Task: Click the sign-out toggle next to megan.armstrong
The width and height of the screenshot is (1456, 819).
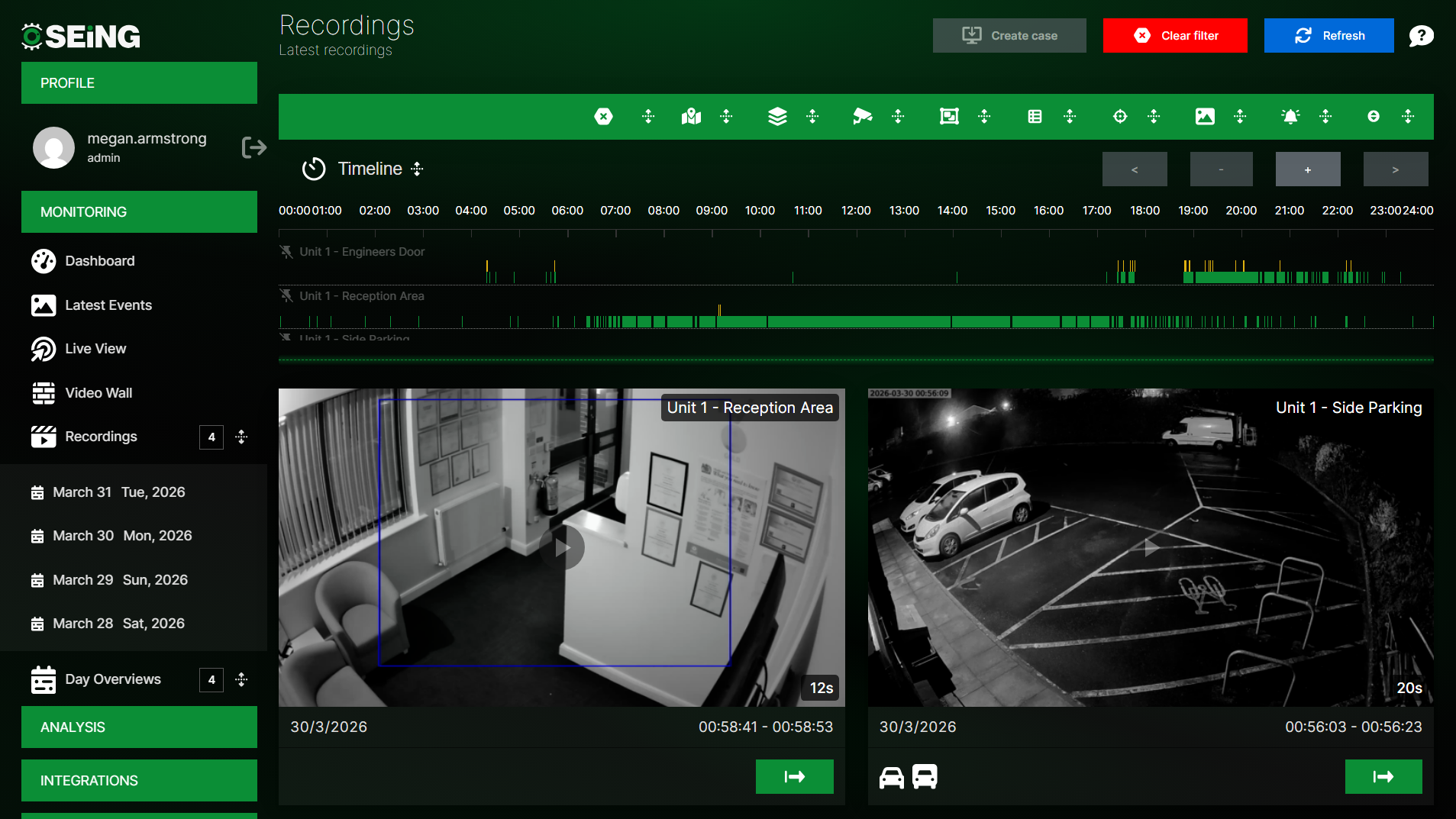Action: pyautogui.click(x=253, y=147)
